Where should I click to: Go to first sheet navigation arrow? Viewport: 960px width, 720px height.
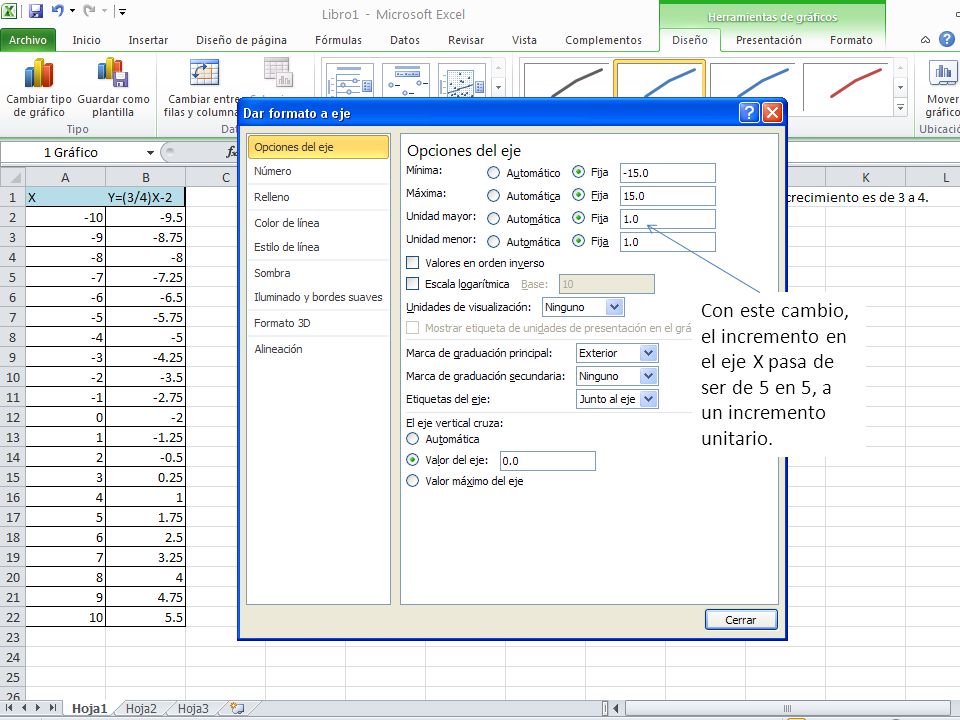(9, 708)
